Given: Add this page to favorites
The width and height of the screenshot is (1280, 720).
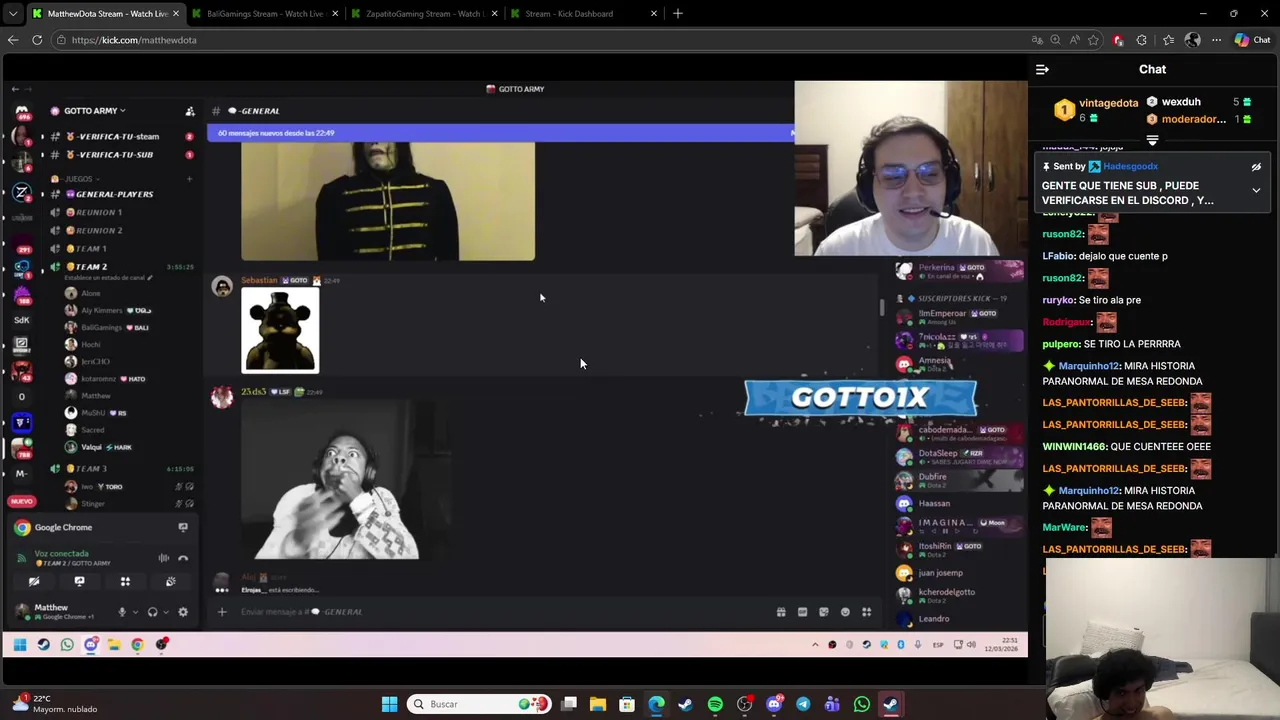Looking at the screenshot, I should 1093,40.
